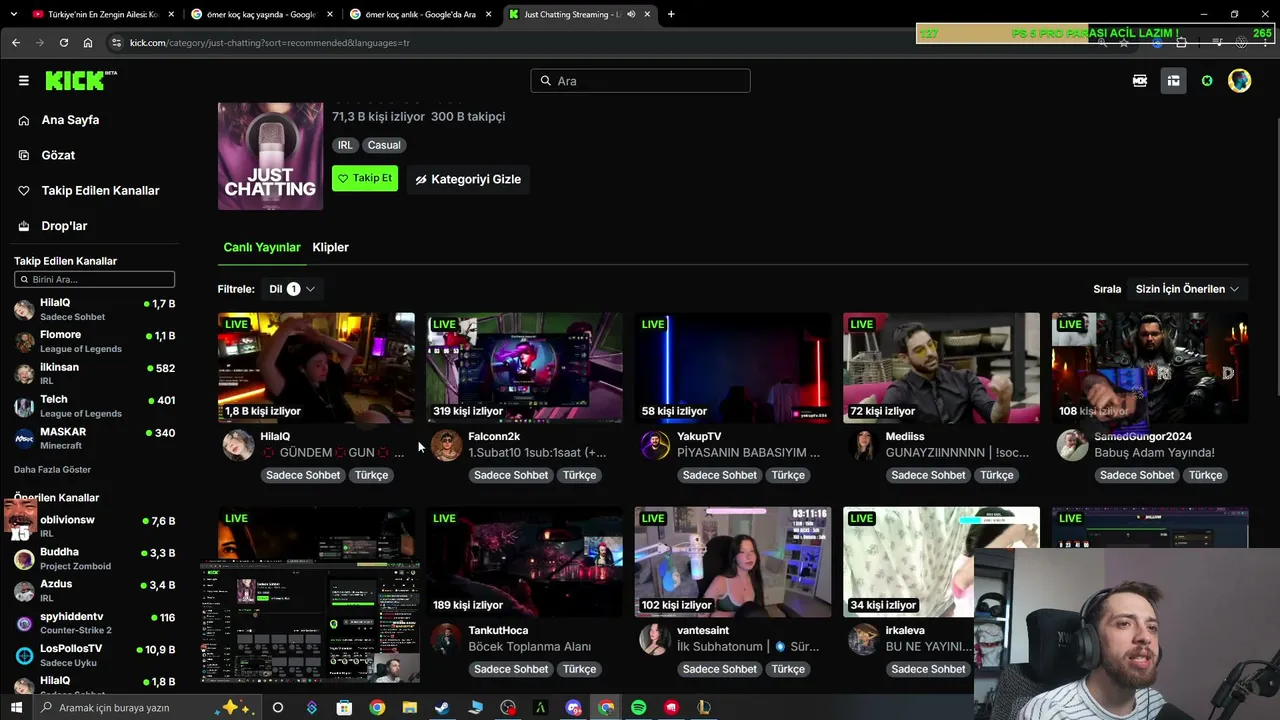Open Telch in followed channels list
Screen dimensions: 1280x720
[x=95, y=405]
